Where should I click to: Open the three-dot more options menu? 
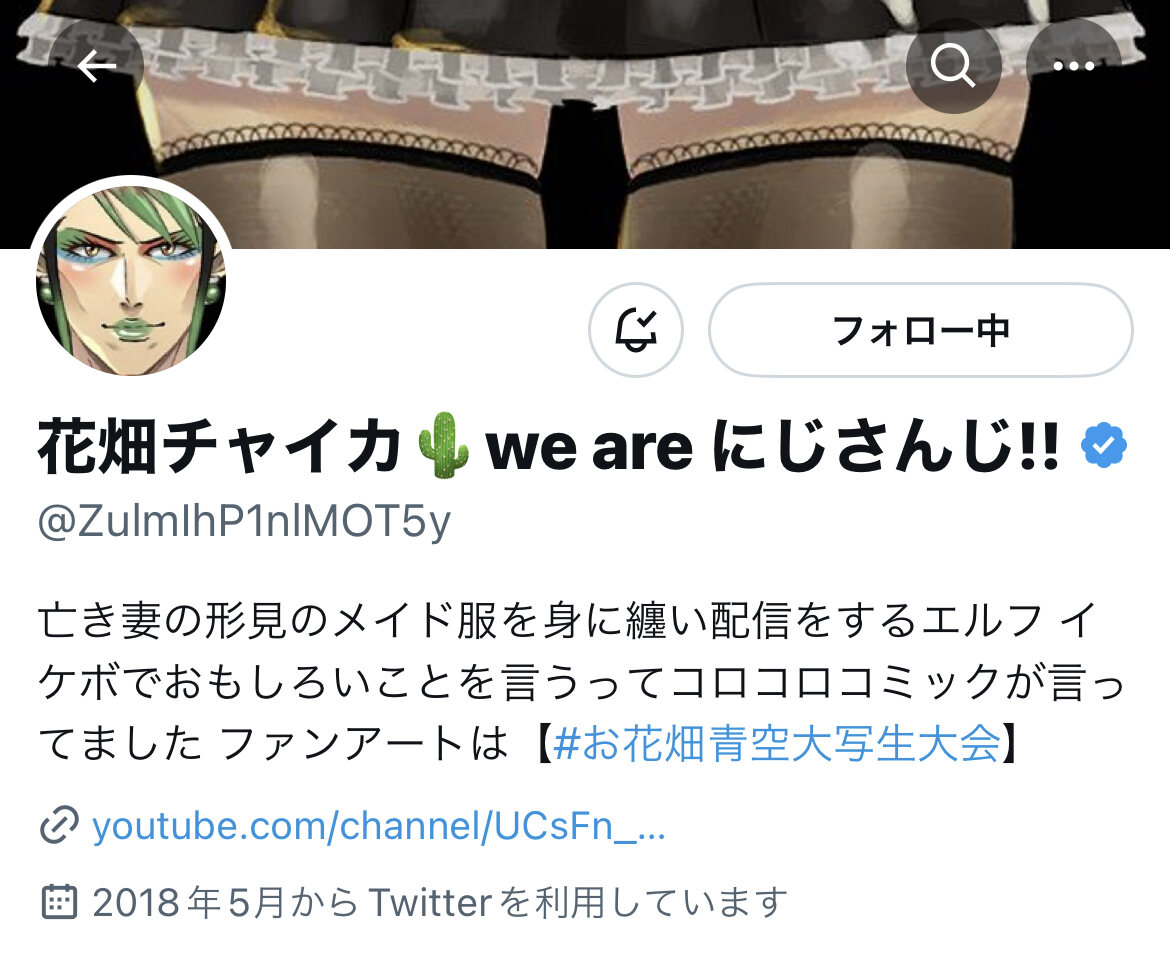point(1073,66)
